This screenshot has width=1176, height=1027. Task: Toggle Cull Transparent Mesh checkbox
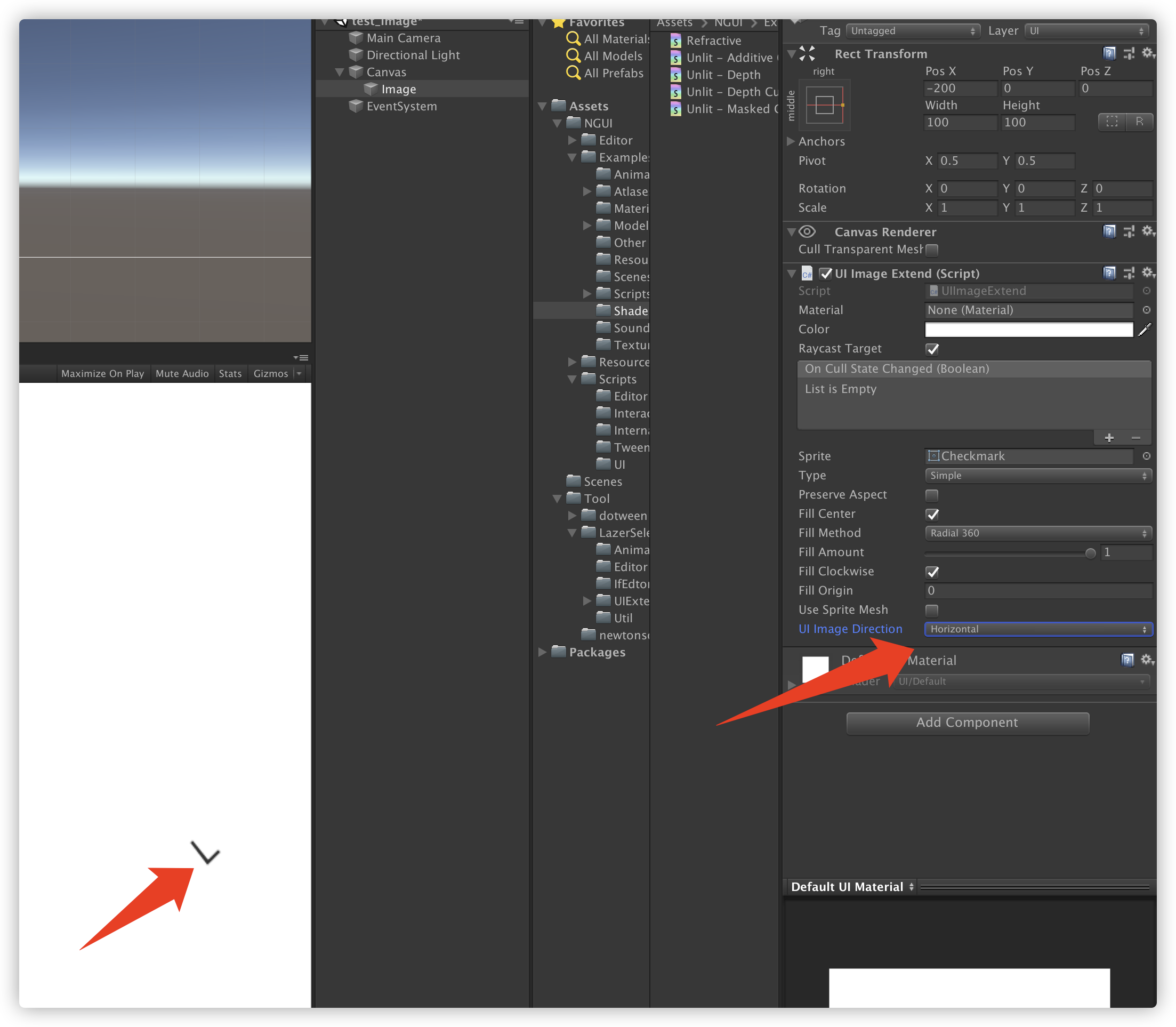coord(932,250)
